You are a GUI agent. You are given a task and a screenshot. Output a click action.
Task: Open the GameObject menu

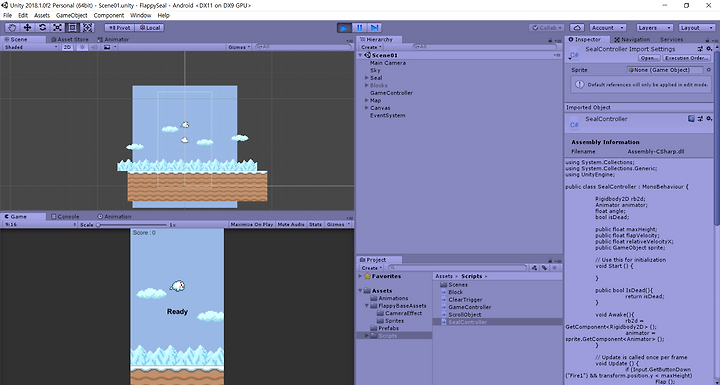tap(72, 15)
